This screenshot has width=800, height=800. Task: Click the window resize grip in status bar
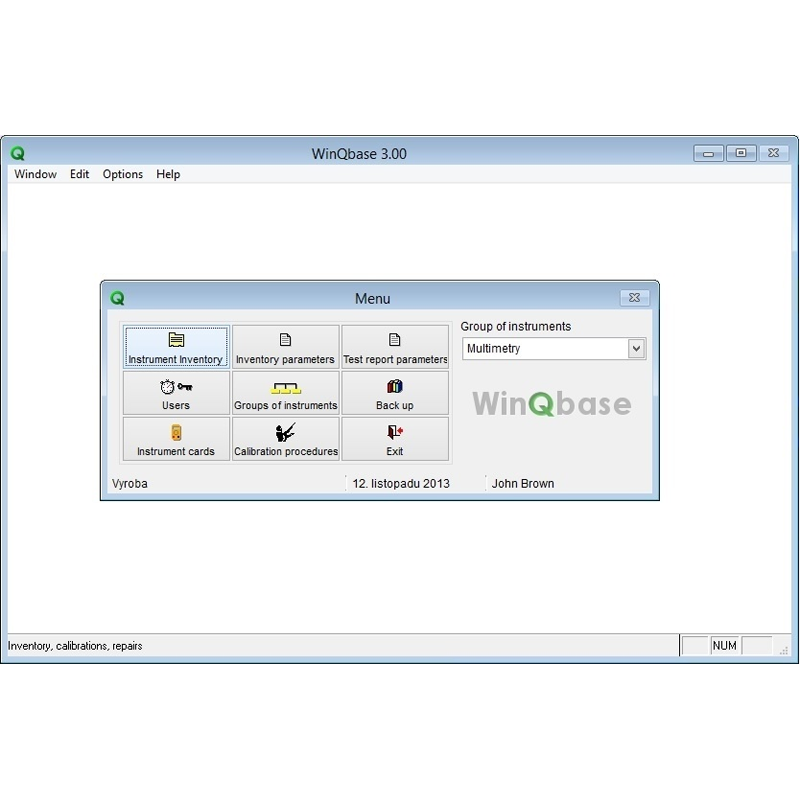[x=784, y=649]
